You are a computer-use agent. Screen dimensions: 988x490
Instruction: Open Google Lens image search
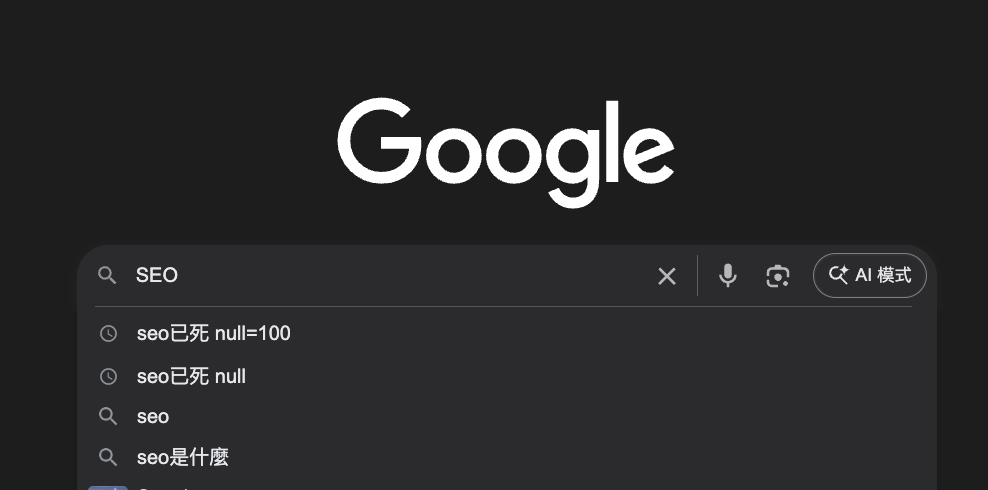coord(778,276)
